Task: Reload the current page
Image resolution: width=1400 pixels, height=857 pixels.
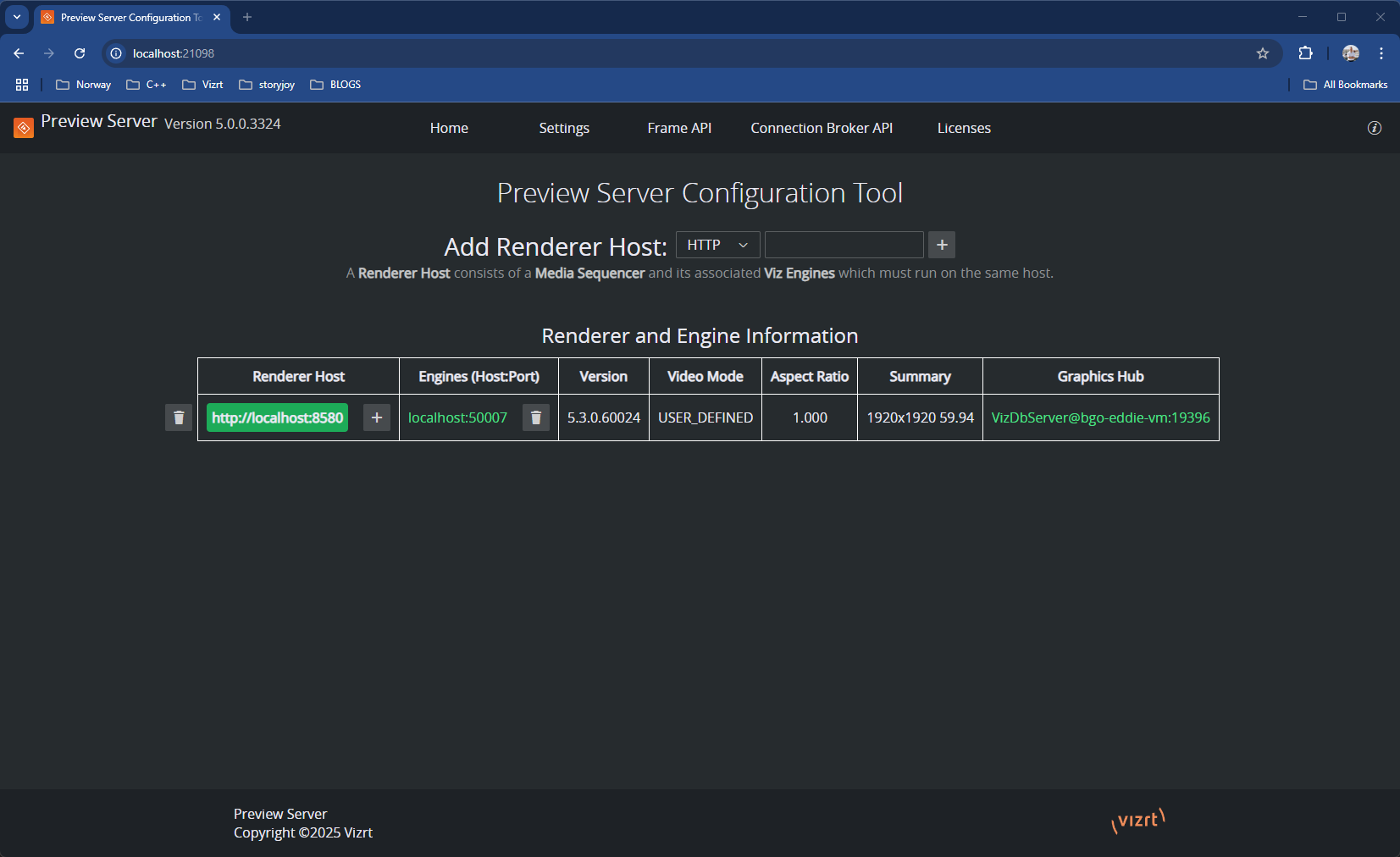Action: point(80,53)
